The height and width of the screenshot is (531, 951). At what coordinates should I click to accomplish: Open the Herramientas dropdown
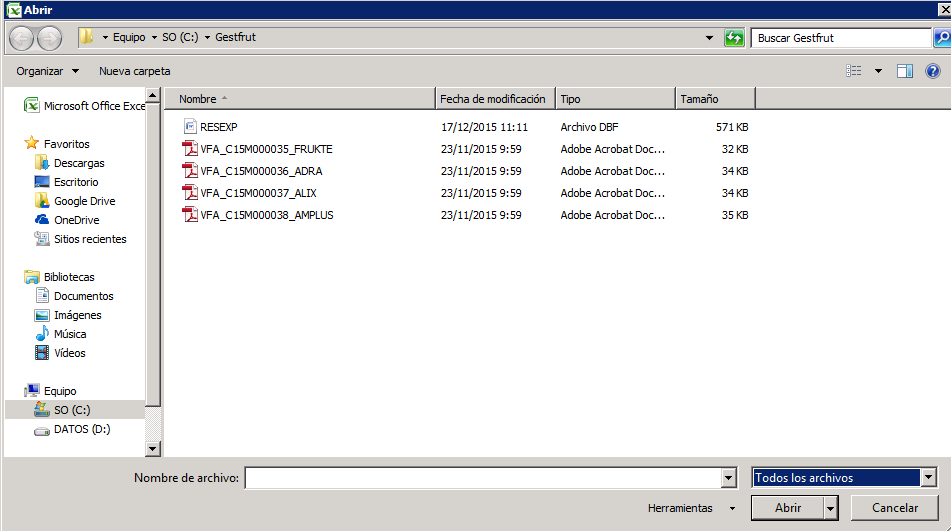click(691, 508)
